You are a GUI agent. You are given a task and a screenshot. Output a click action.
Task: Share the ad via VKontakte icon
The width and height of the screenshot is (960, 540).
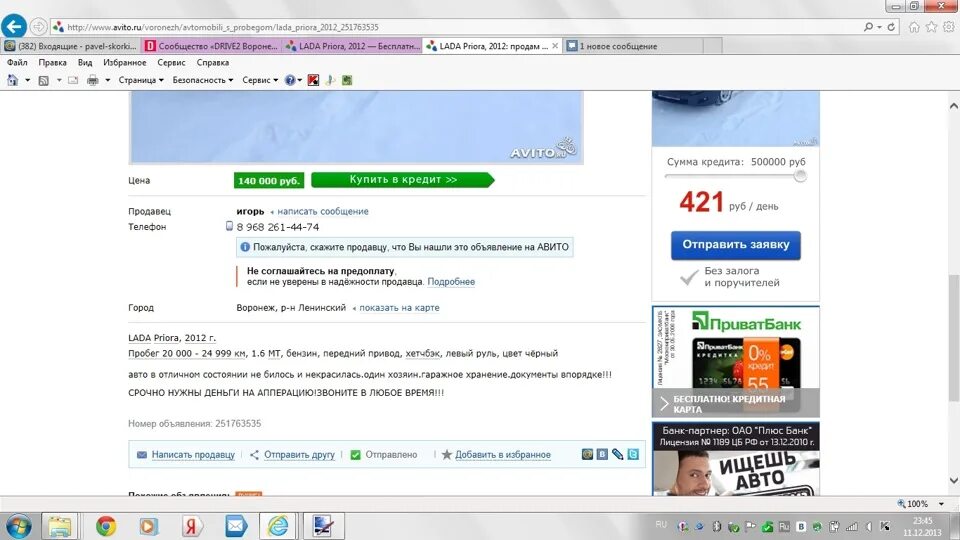602,454
